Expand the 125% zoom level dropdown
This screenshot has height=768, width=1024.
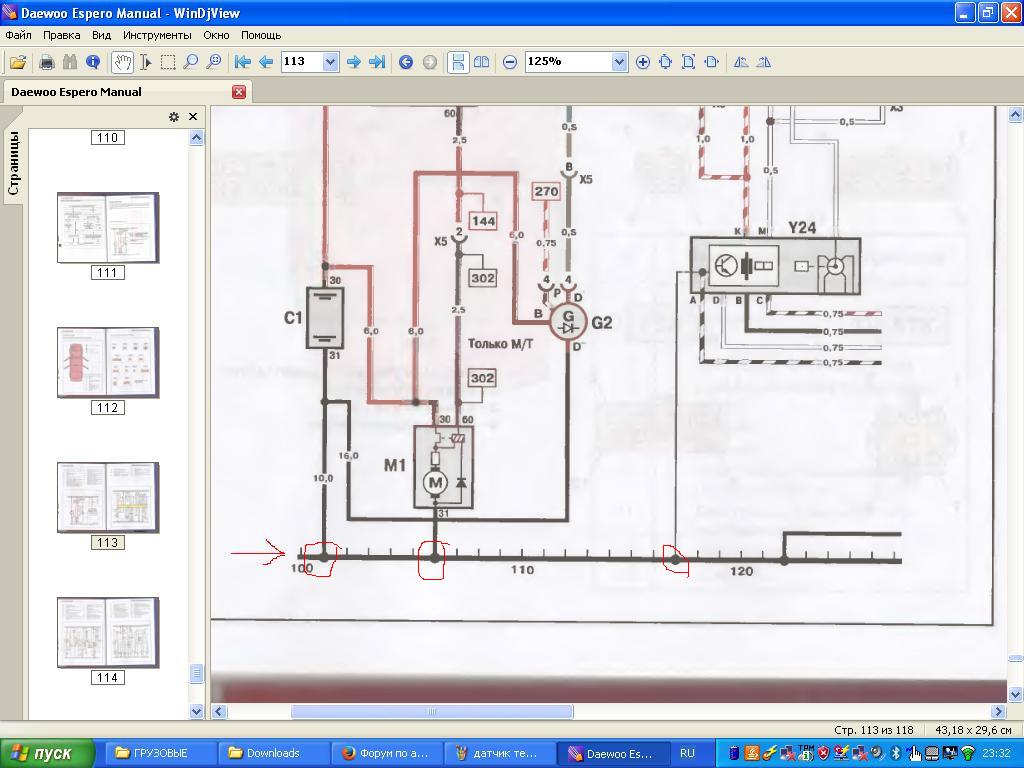click(x=619, y=62)
